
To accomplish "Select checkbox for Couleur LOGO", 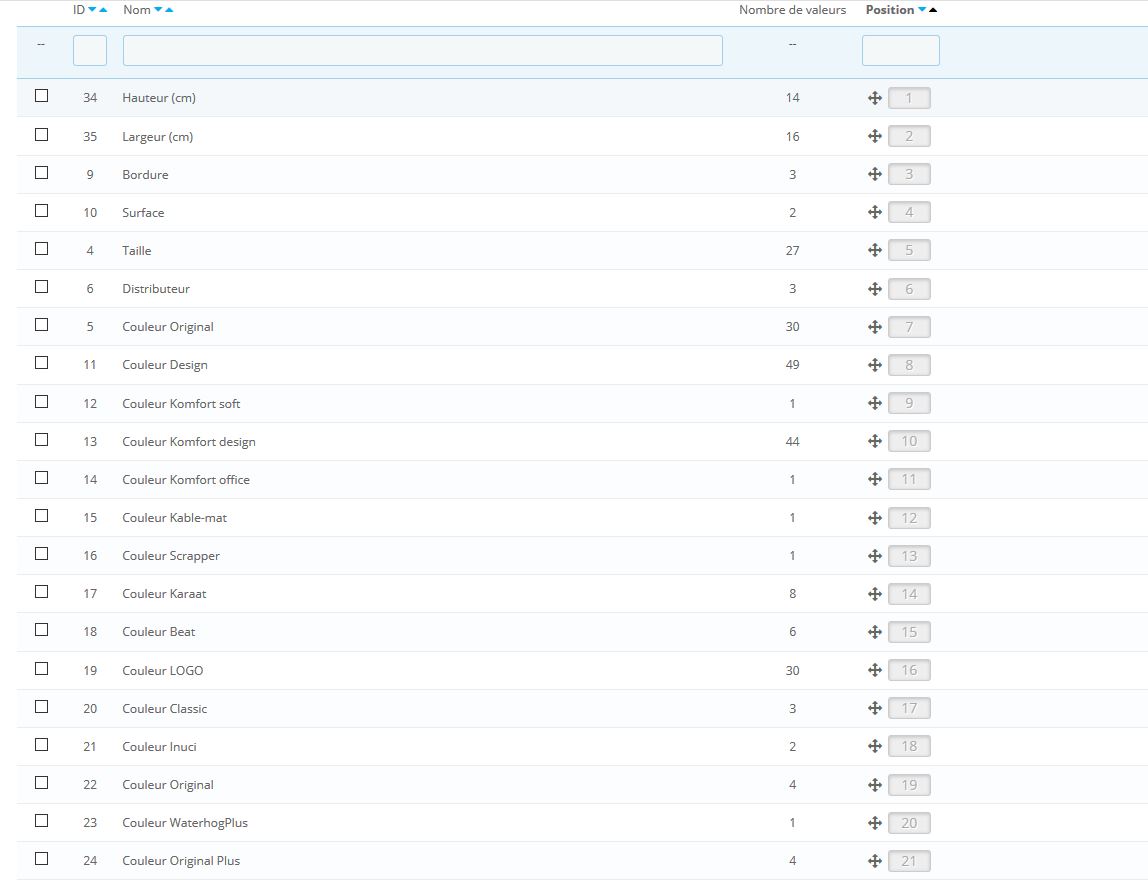I will (42, 669).
